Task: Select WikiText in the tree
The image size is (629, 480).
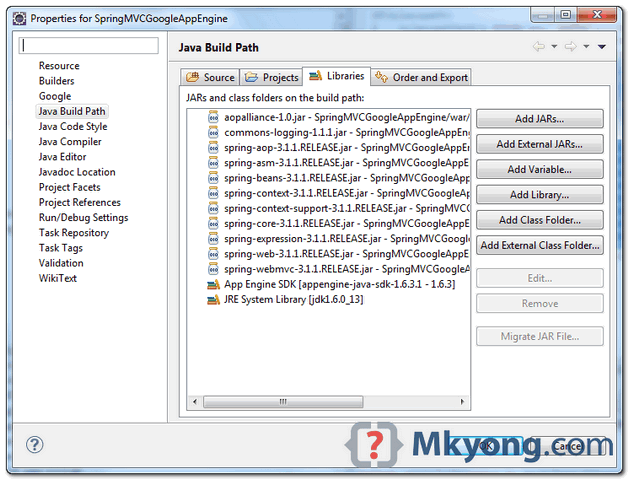Action: click(x=58, y=278)
